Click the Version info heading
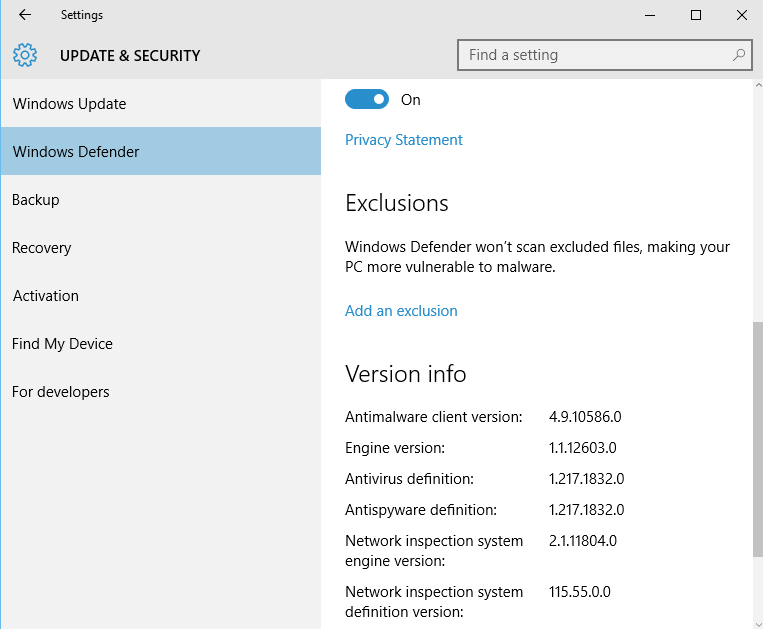 tap(405, 374)
